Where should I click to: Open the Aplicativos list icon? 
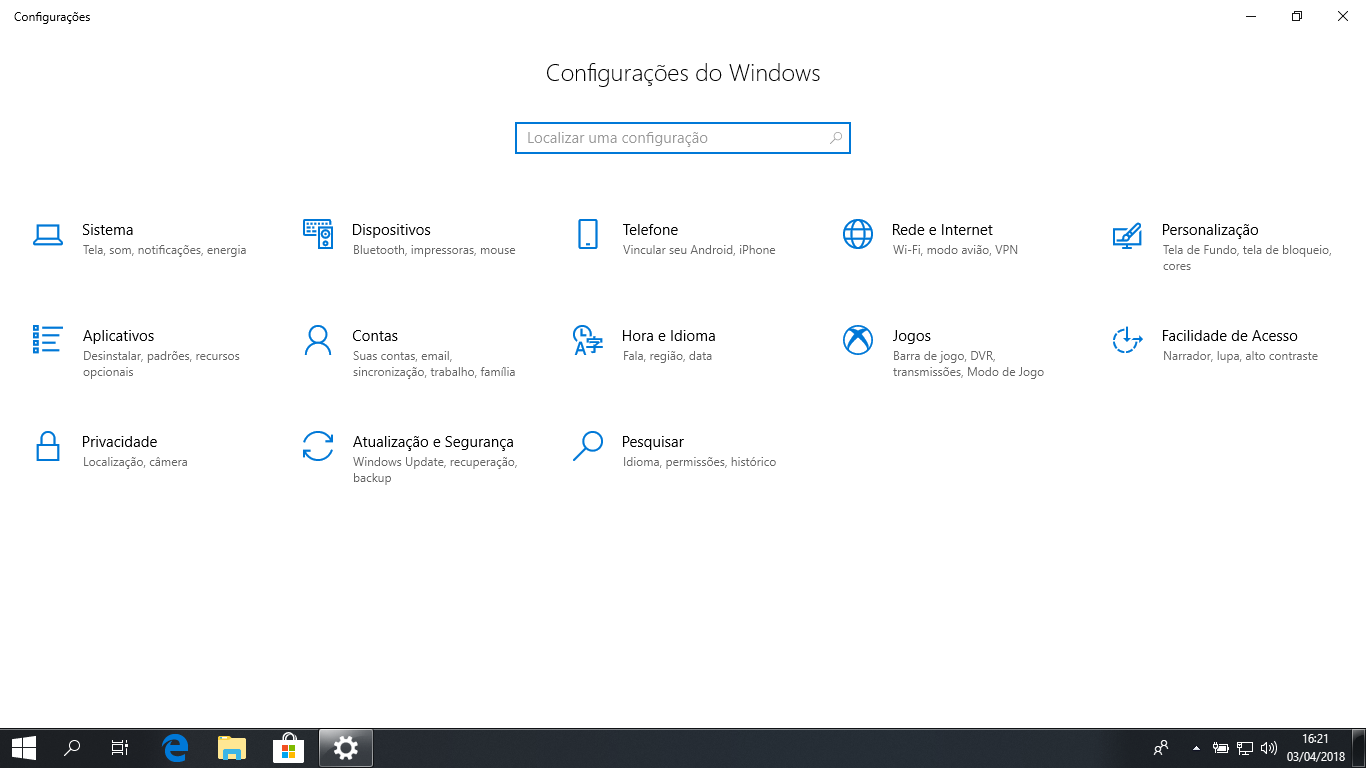click(48, 339)
